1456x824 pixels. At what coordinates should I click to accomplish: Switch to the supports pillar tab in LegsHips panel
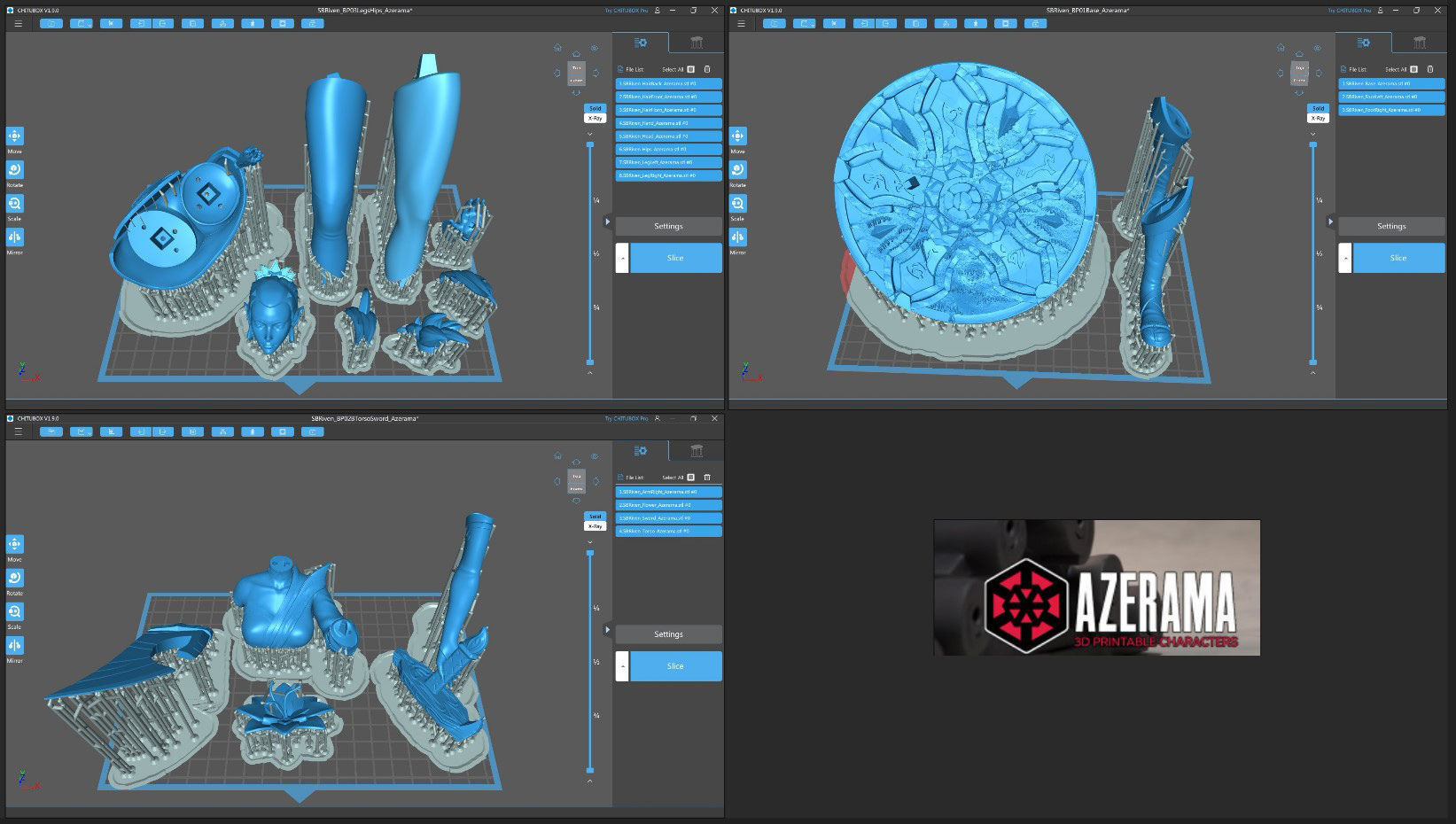697,43
